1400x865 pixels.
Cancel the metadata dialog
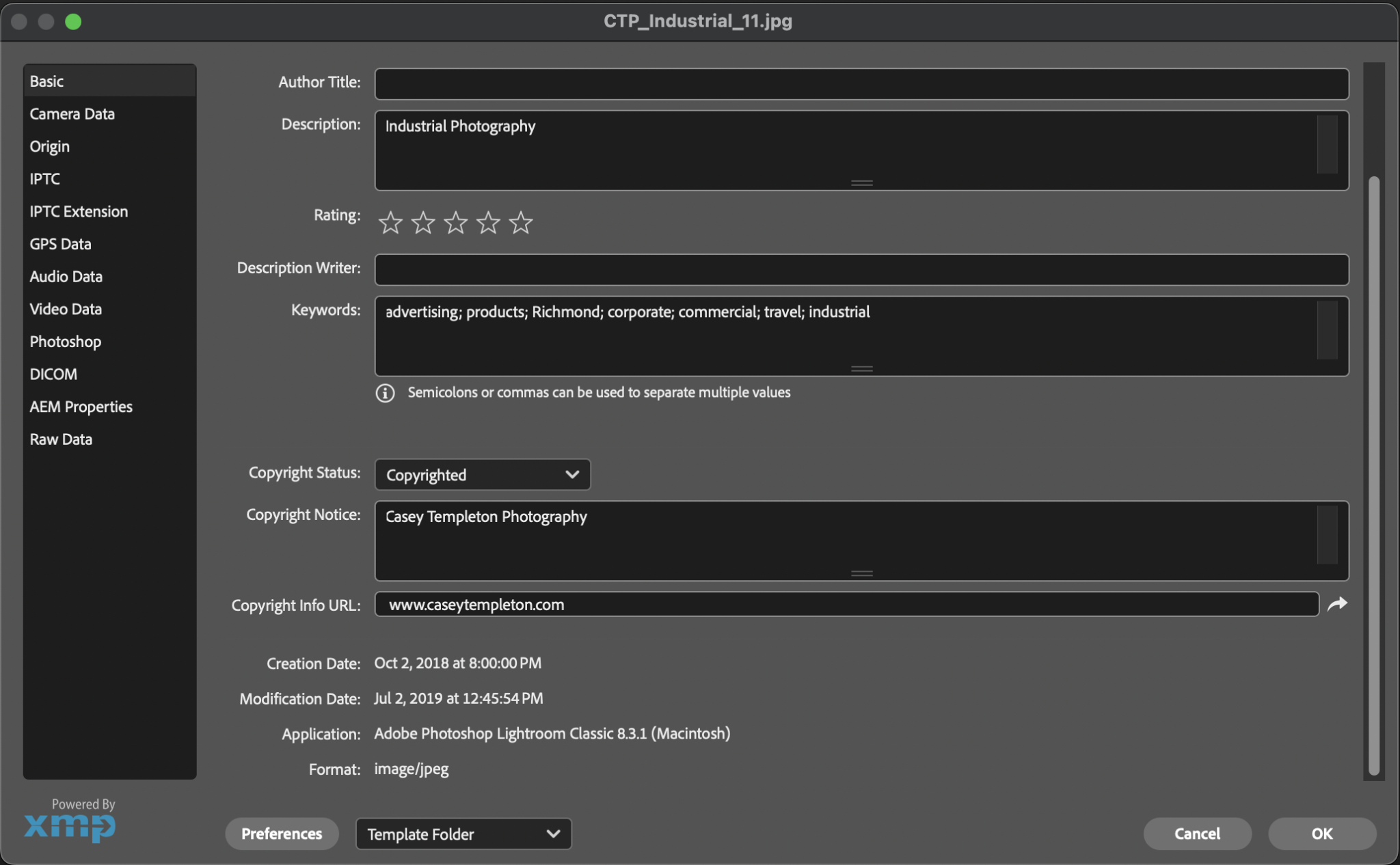point(1197,834)
